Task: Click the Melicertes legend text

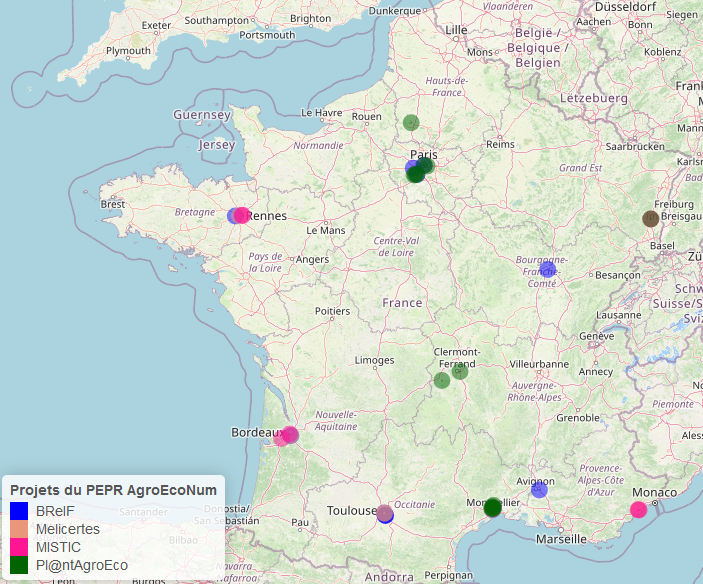Action: pos(67,529)
